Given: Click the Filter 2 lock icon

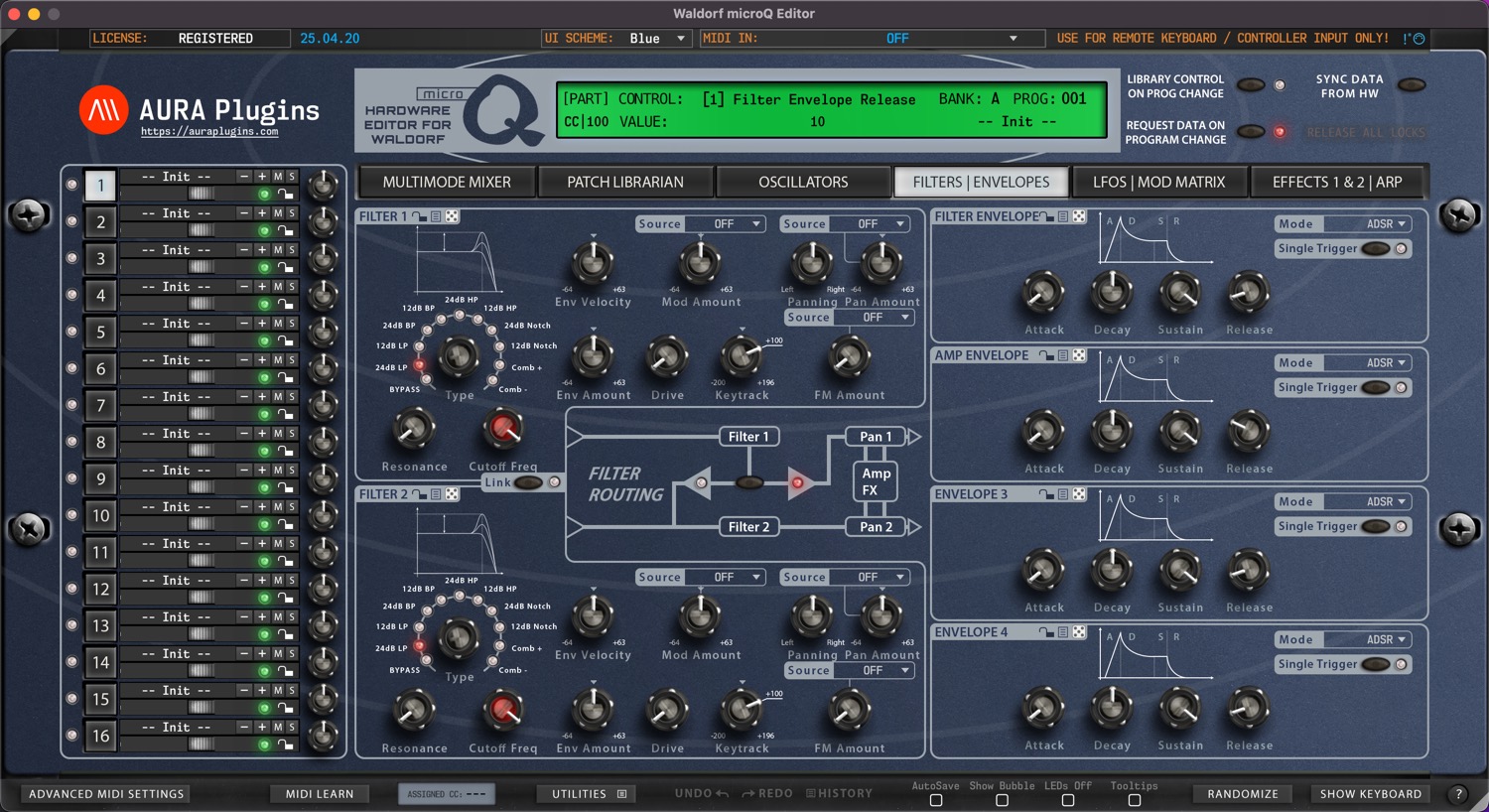Looking at the screenshot, I should tap(418, 494).
